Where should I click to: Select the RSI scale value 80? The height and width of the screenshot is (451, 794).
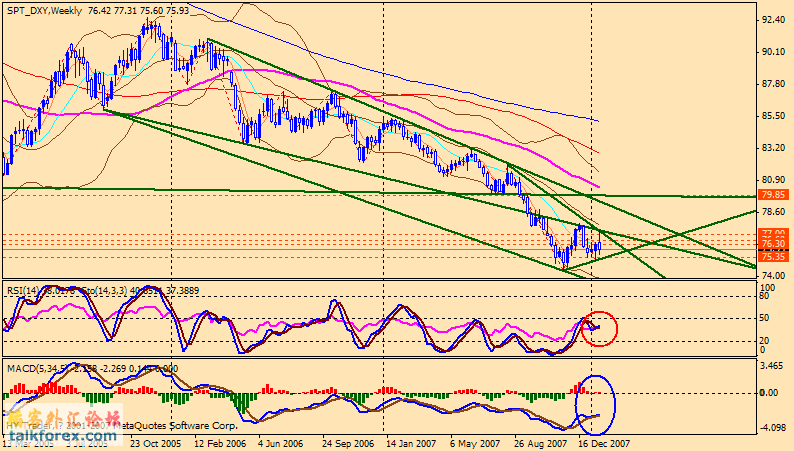pyautogui.click(x=765, y=296)
